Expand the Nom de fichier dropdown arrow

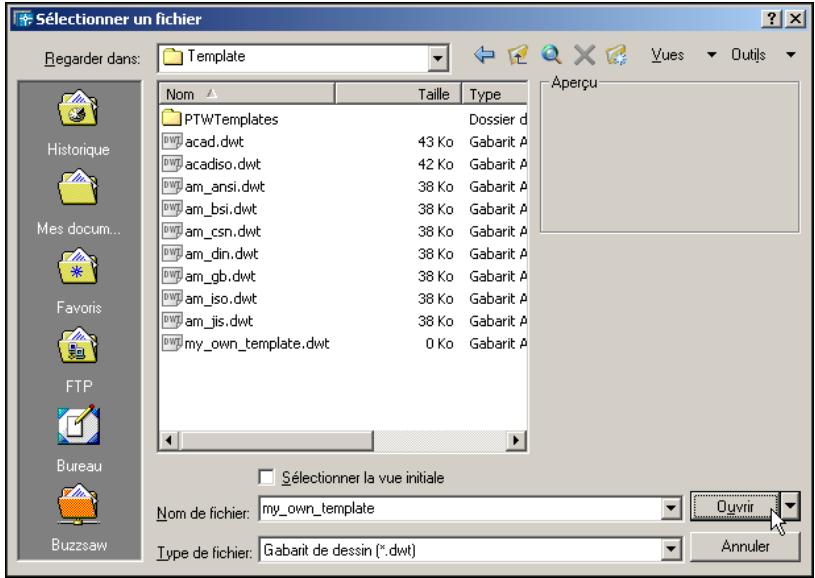click(x=671, y=508)
